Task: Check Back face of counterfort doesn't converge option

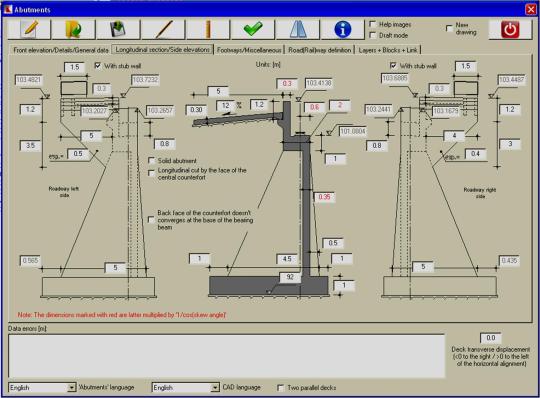Action: click(x=151, y=219)
